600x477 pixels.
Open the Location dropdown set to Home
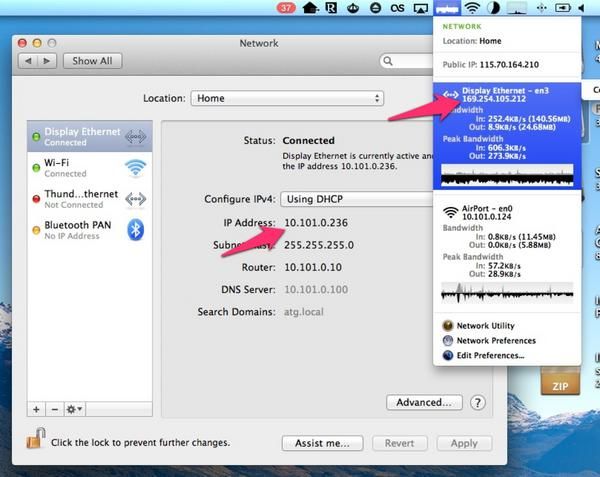[x=289, y=98]
